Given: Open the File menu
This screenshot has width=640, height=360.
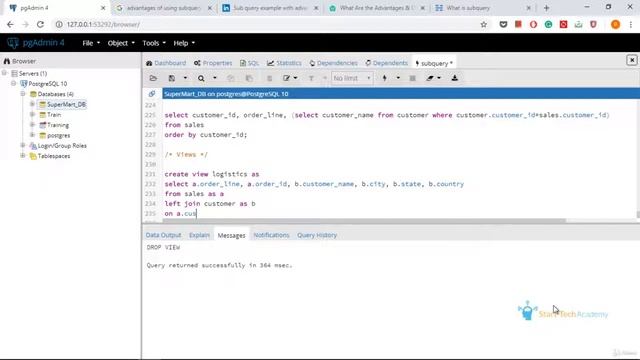Looking at the screenshot, I should tap(91, 43).
